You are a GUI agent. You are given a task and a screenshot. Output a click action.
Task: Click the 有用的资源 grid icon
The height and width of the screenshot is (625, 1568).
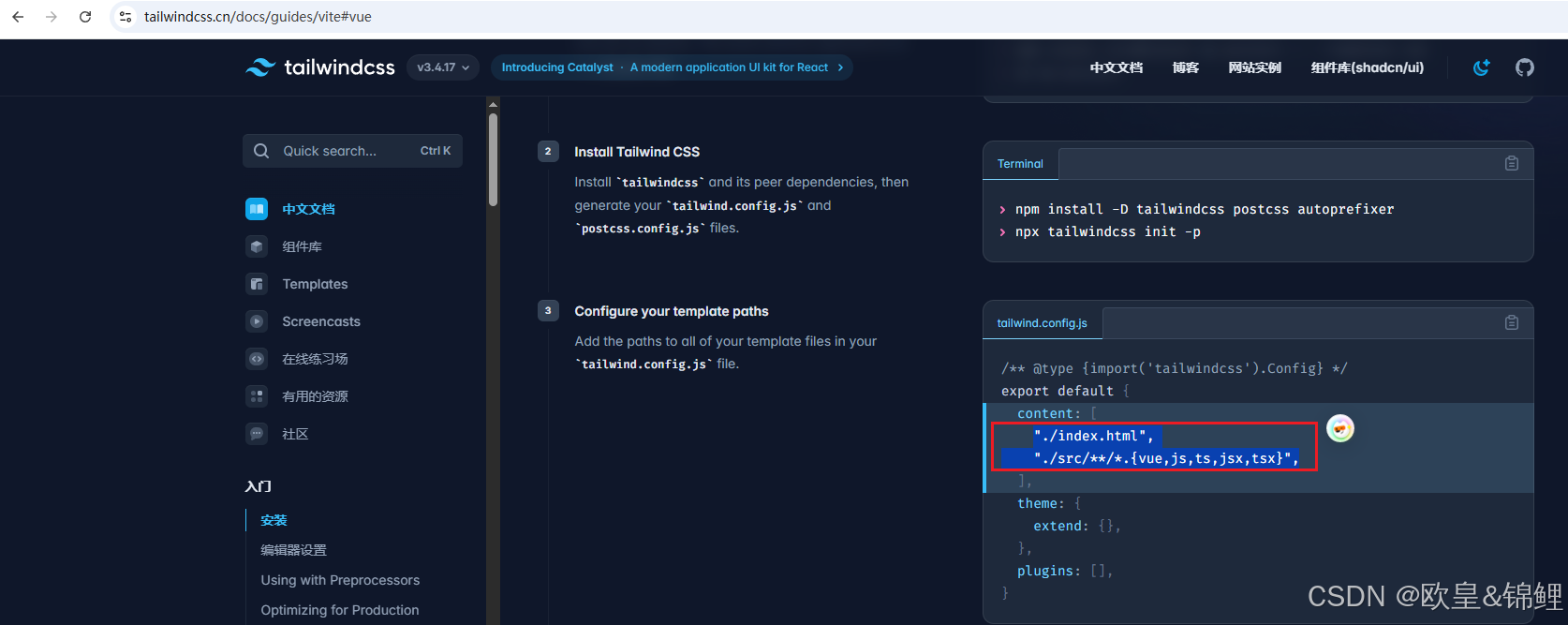[257, 396]
